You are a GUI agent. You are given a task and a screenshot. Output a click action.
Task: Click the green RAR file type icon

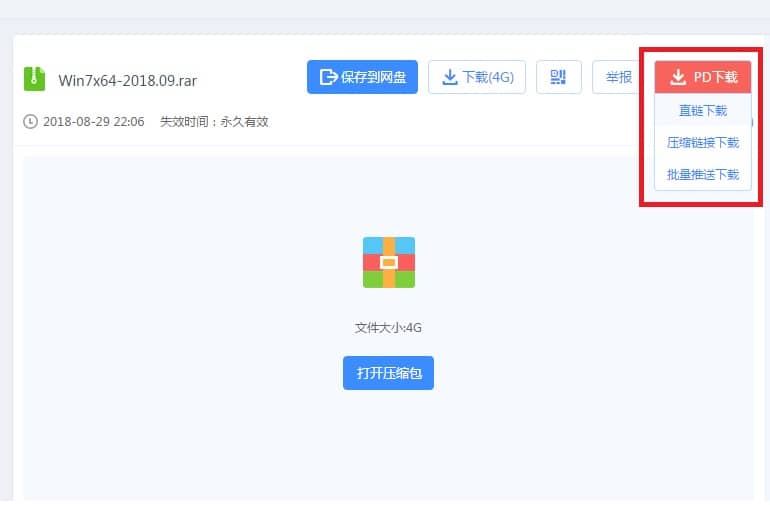point(34,79)
